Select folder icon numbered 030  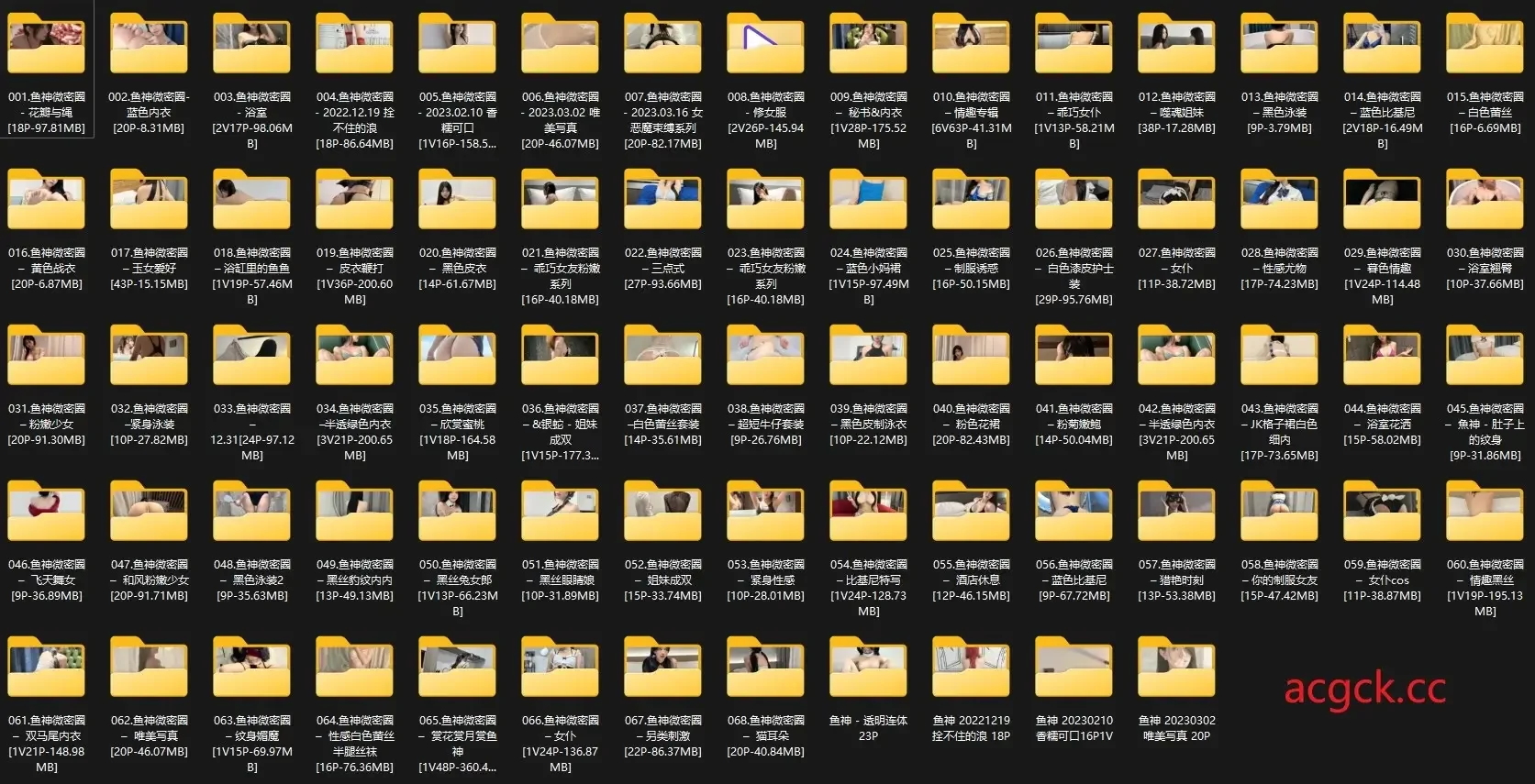pyautogui.click(x=1485, y=199)
